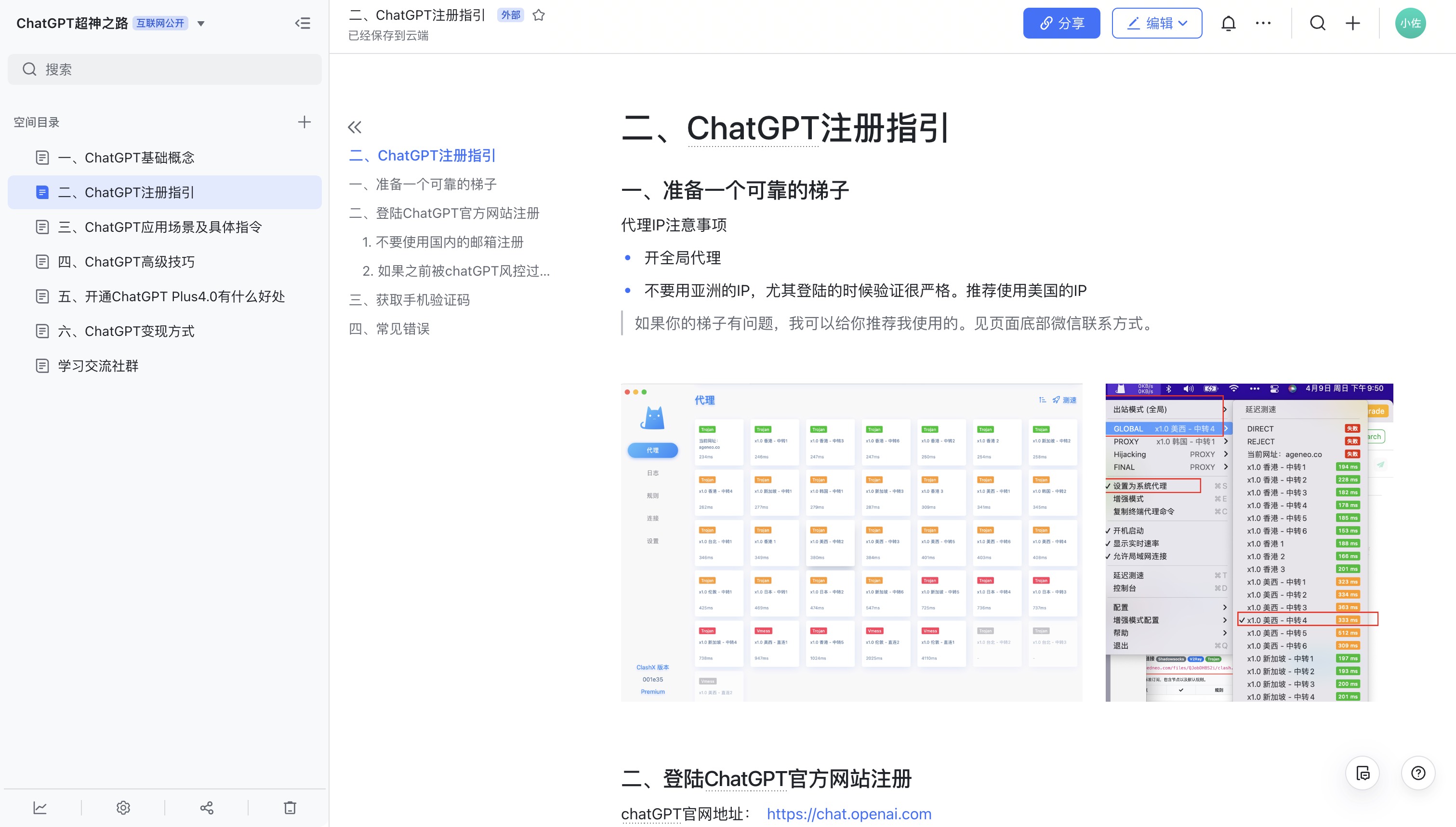
Task: Collapse the left sidebar panel
Action: tap(303, 23)
